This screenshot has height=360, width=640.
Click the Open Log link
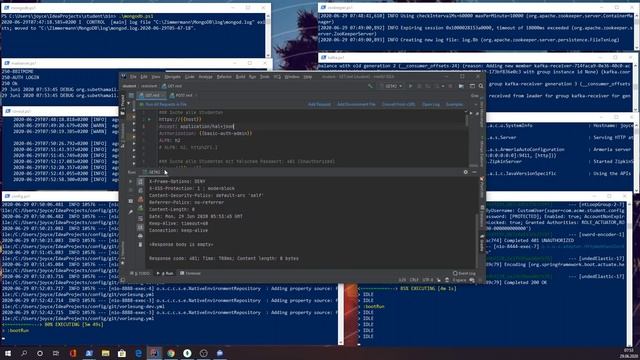(431, 104)
